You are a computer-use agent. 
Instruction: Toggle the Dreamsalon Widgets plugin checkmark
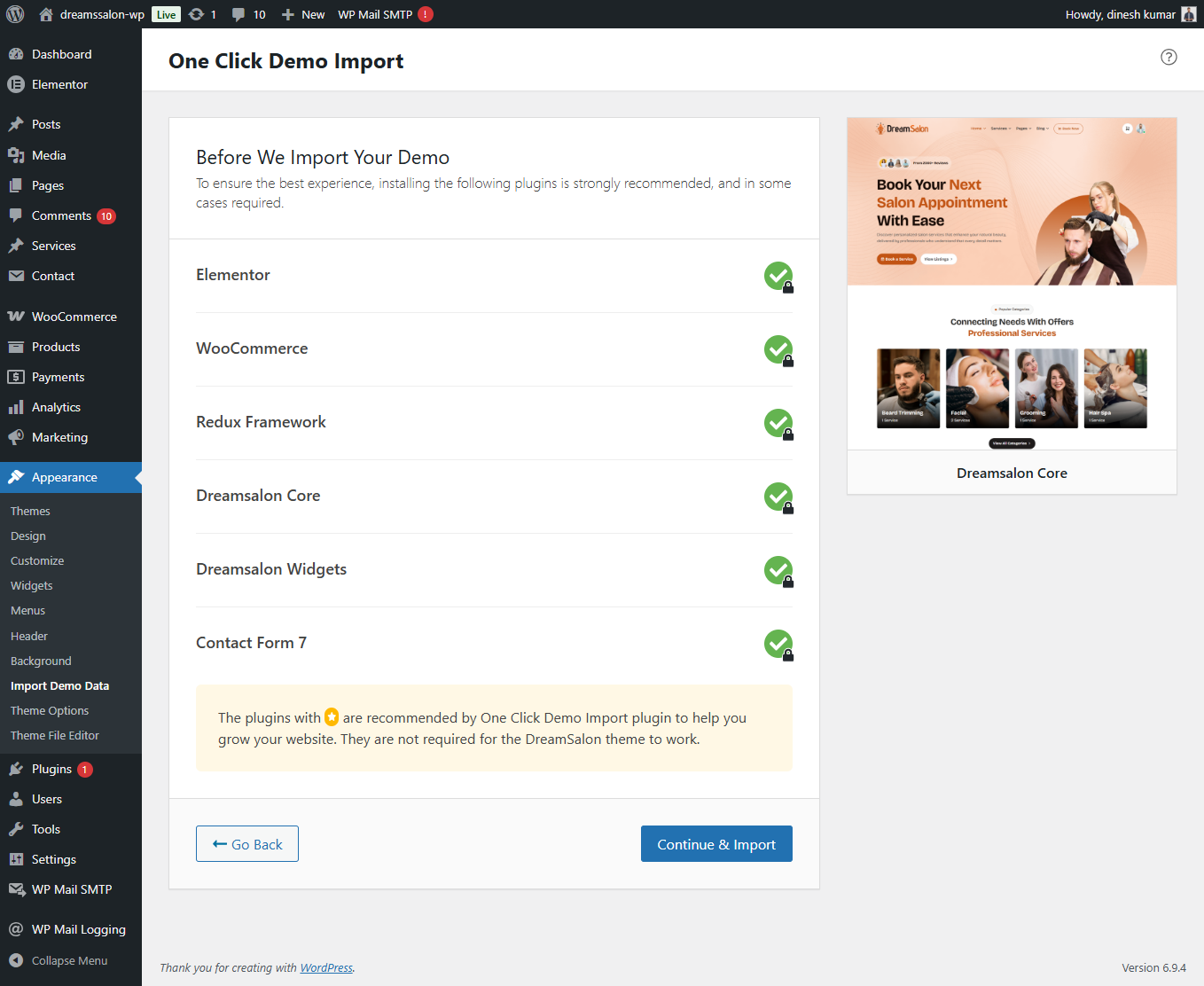point(778,570)
